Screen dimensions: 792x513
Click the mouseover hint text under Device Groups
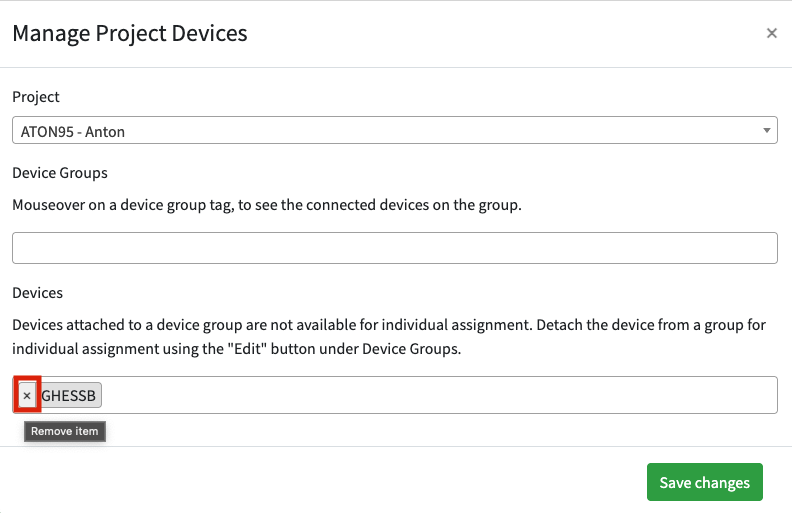coord(266,205)
